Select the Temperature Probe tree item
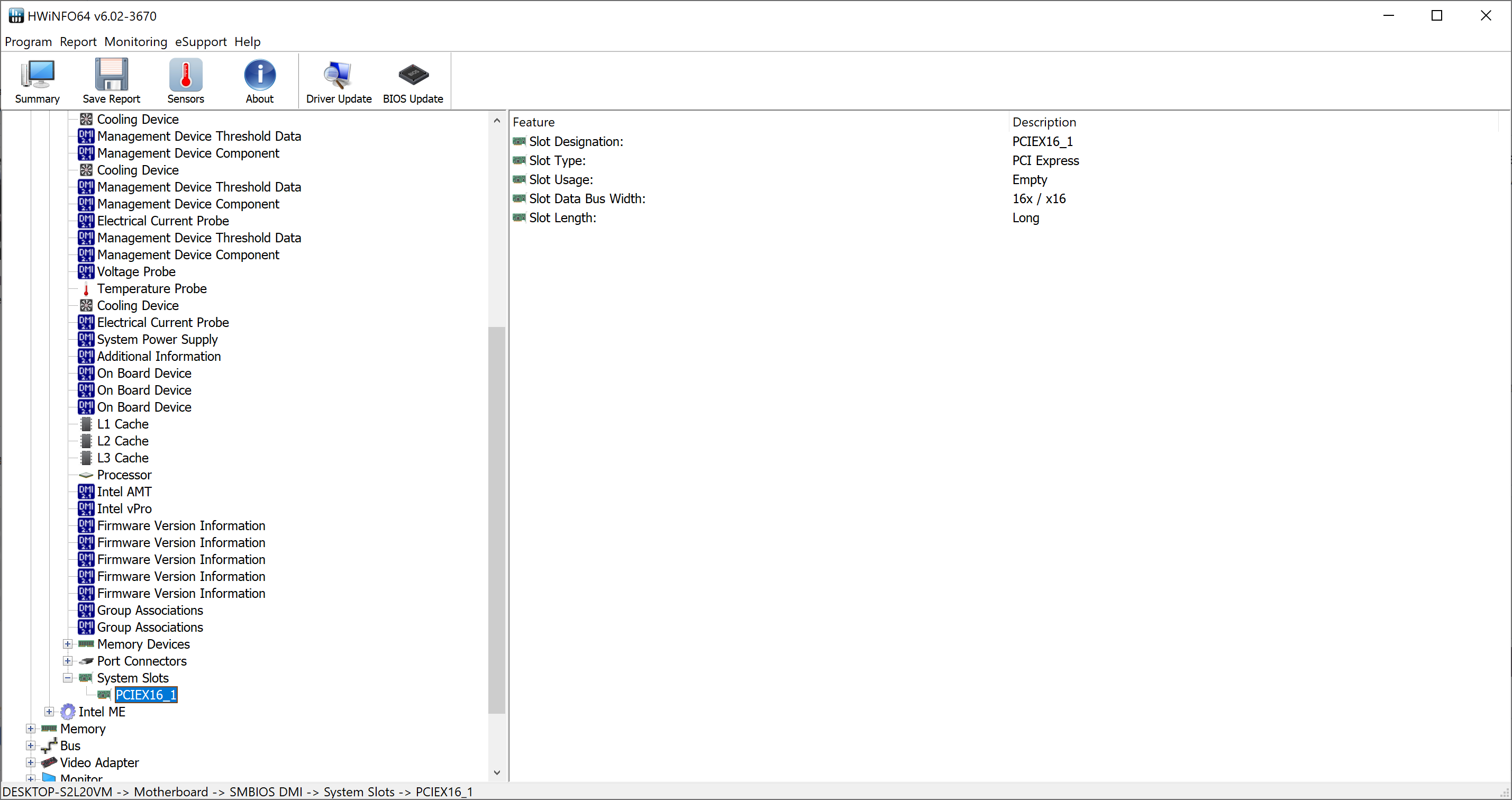This screenshot has width=1512, height=800. (151, 288)
